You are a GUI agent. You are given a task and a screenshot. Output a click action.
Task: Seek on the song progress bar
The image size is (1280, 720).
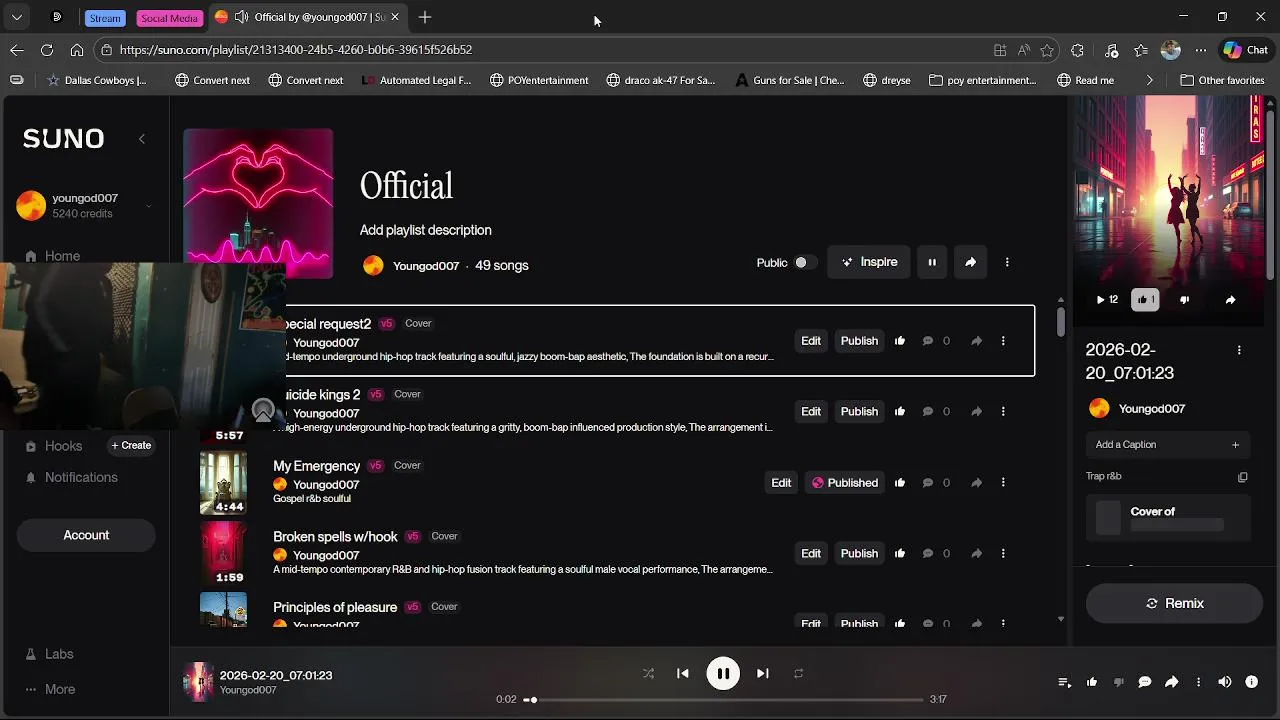pyautogui.click(x=723, y=700)
